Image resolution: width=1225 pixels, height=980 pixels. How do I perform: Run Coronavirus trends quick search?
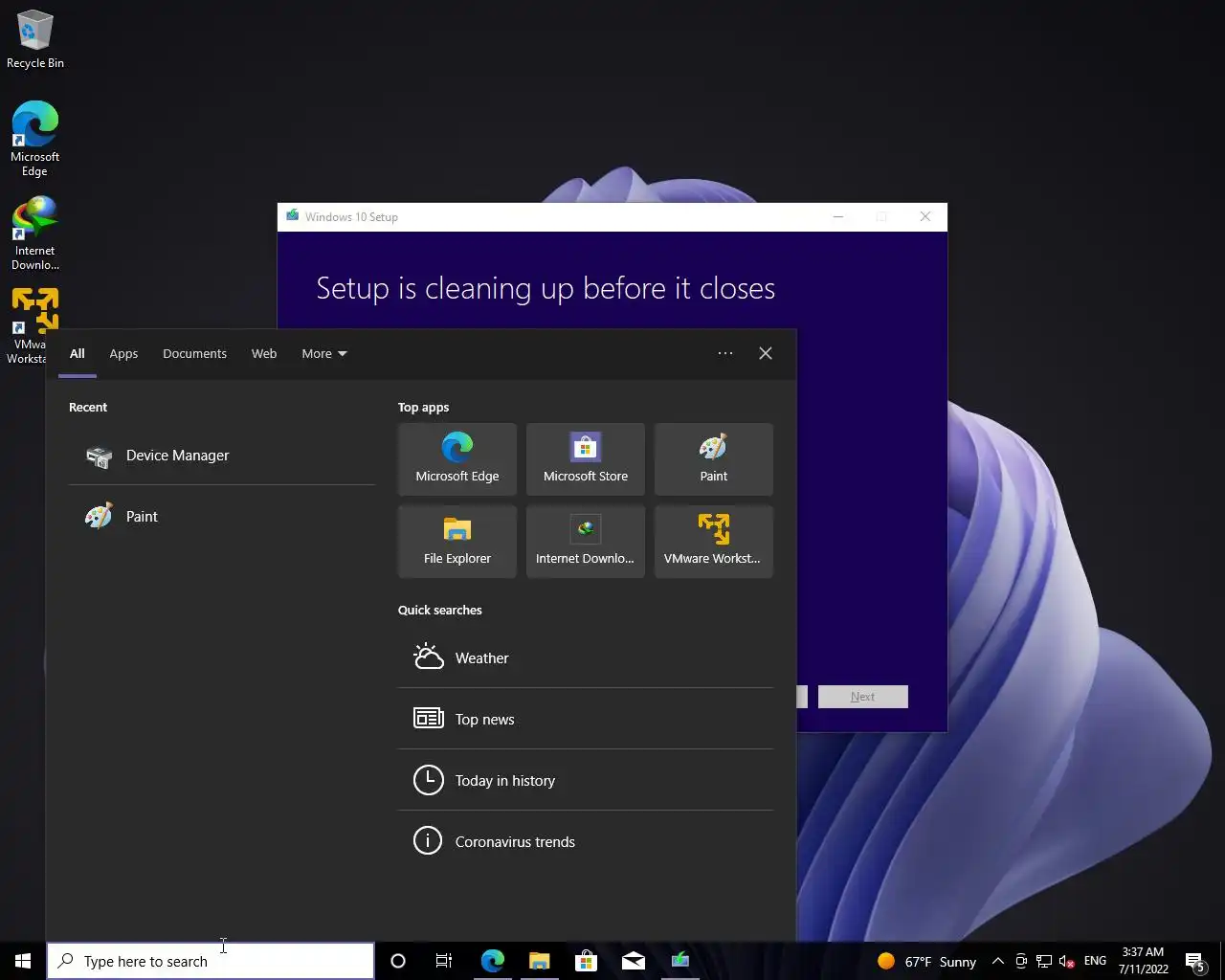pyautogui.click(x=586, y=842)
